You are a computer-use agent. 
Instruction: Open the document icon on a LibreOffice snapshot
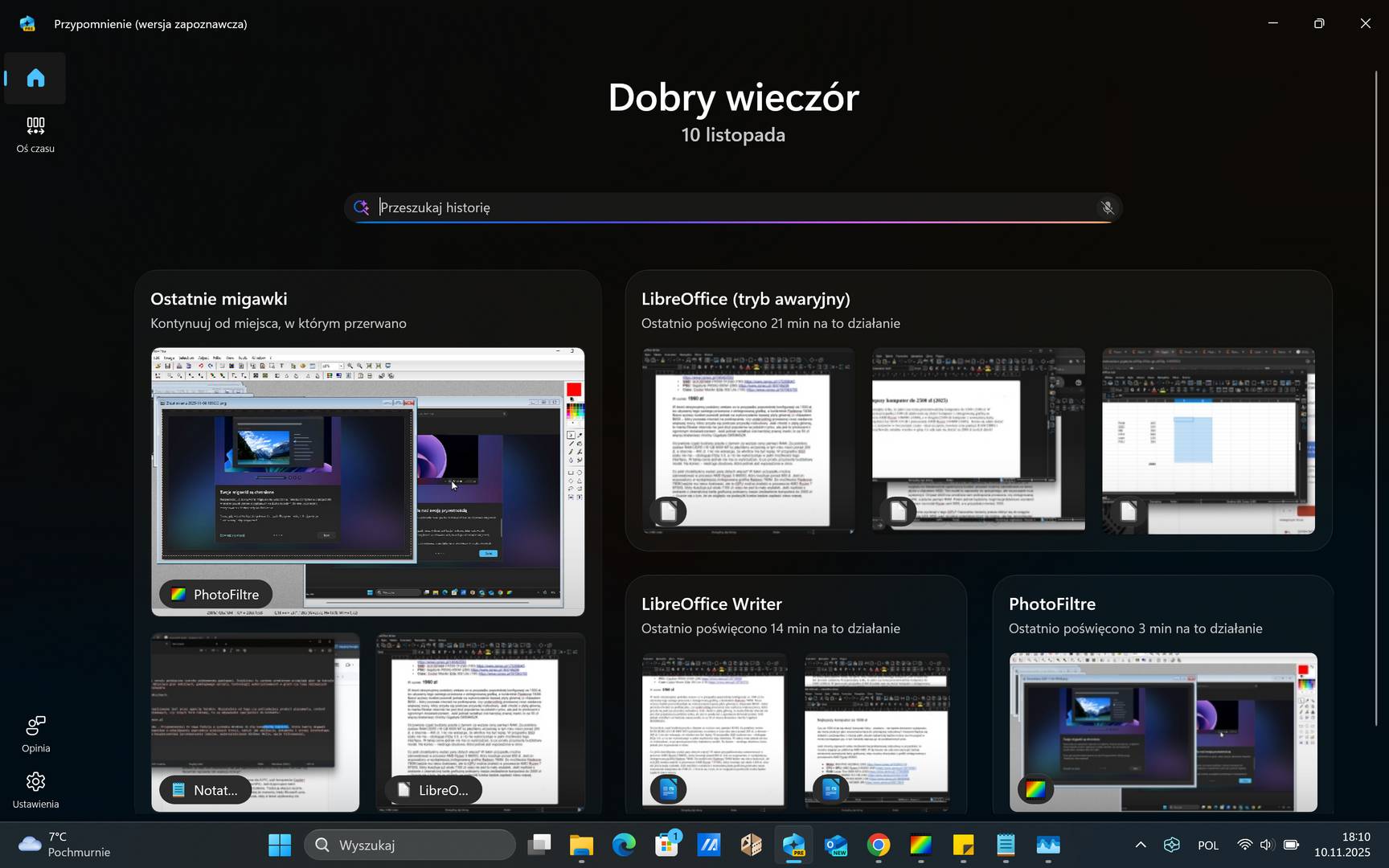pyautogui.click(x=667, y=511)
